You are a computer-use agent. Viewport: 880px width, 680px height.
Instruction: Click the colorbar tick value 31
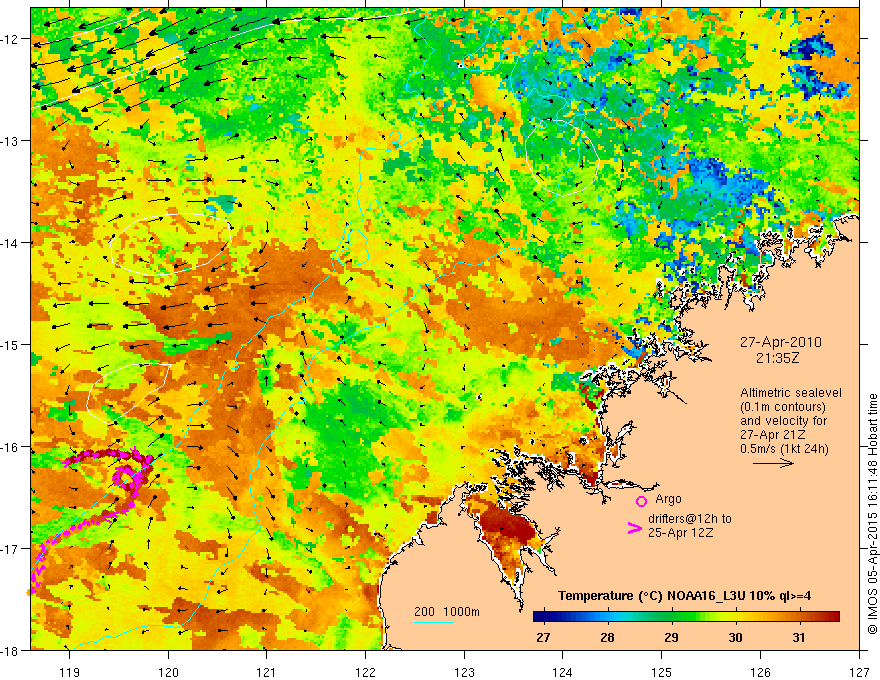click(x=799, y=638)
